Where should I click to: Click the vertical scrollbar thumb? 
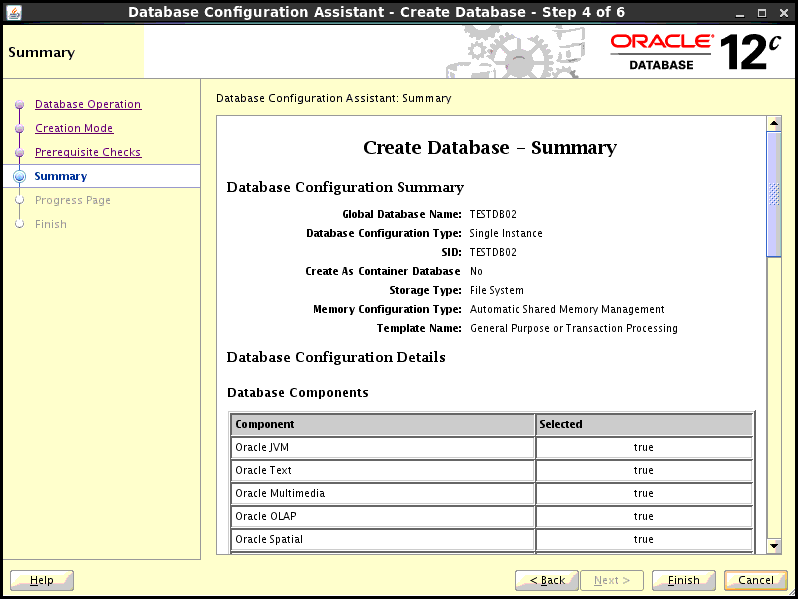click(774, 194)
